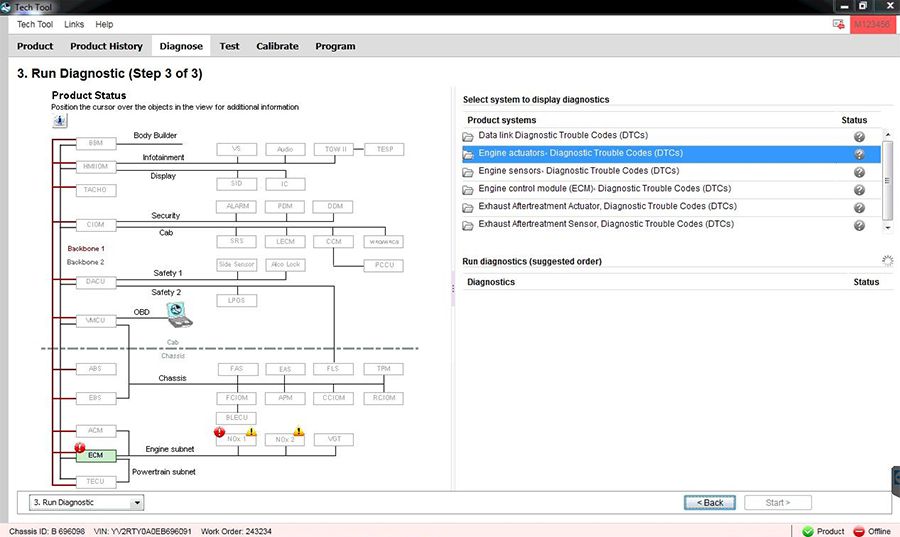Click the OBD laptop diagnostic icon
Screen dimensions: 900x537
point(181,315)
